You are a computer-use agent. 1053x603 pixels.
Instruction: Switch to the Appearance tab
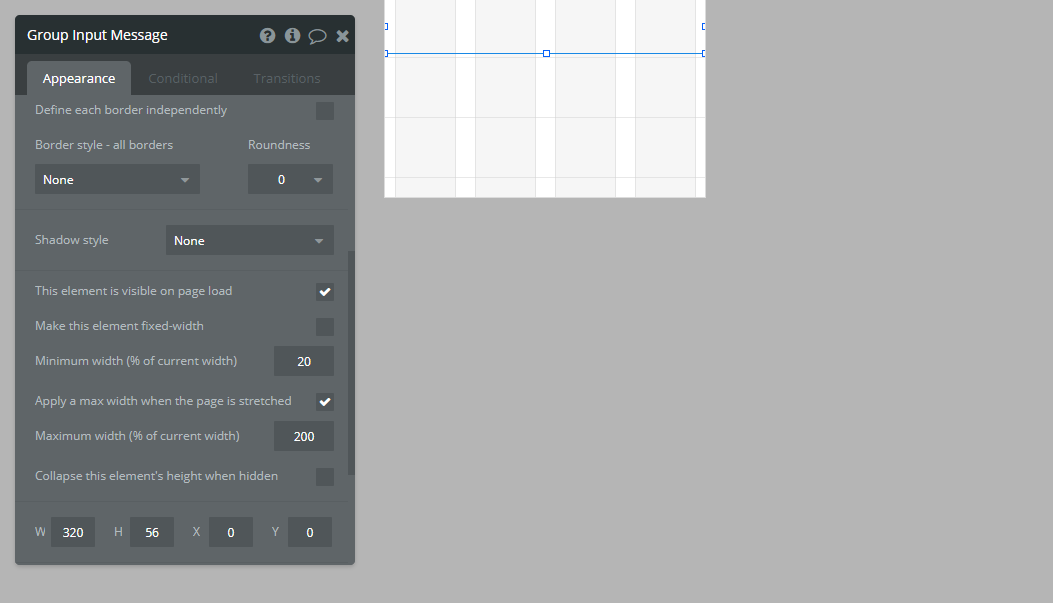79,79
